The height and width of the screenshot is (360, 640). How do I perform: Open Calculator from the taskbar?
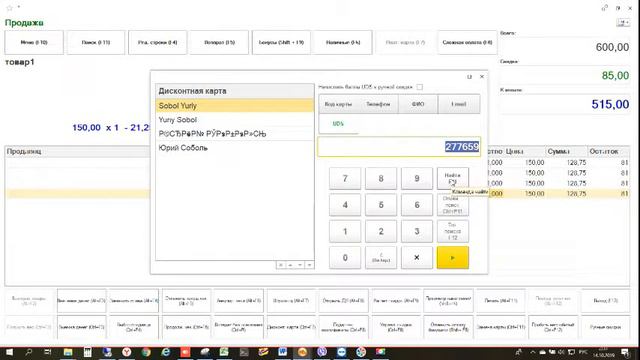87,352
